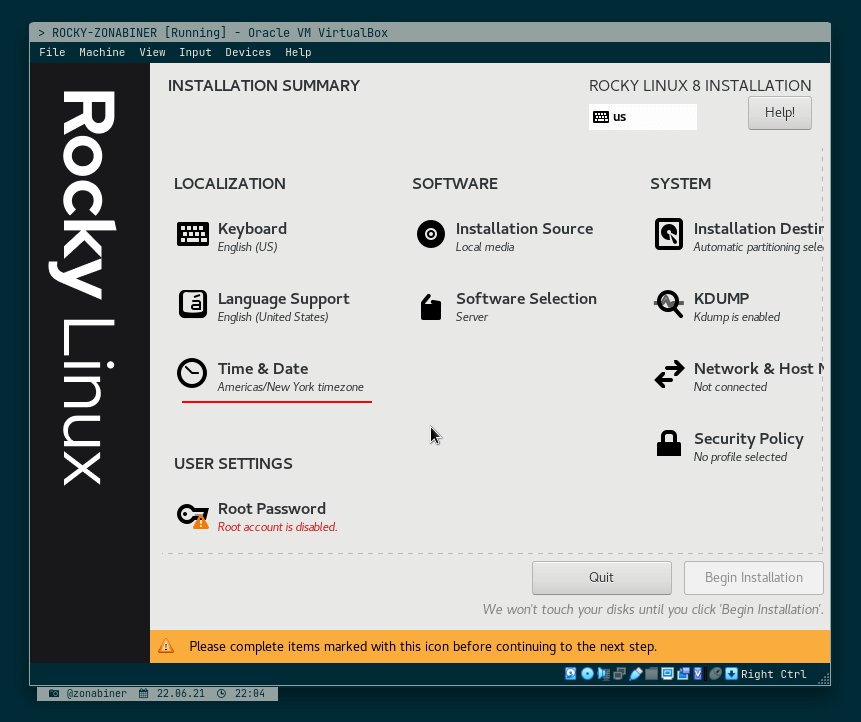Click the Help! button
Screen dimensions: 861x722
tap(780, 113)
